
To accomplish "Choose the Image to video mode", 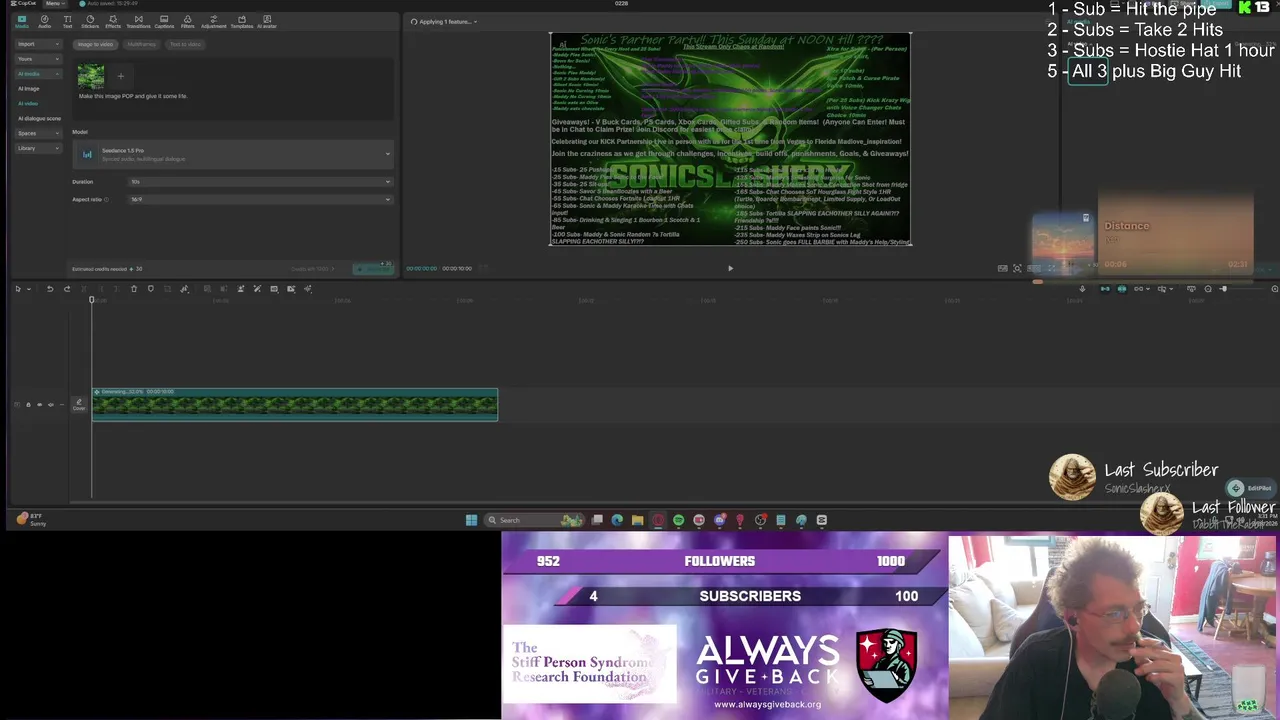I will (x=96, y=44).
